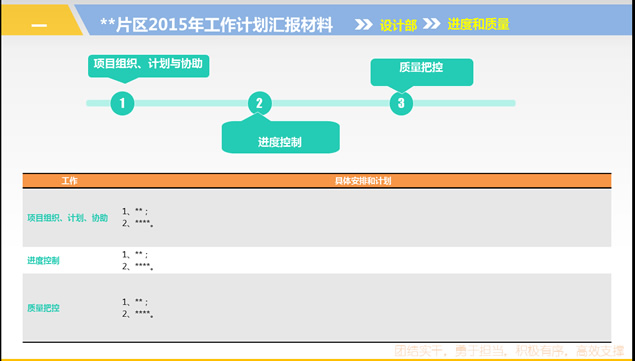Select the 项目组织、计划、协助 table row label
This screenshot has width=635, height=361.
pos(68,218)
